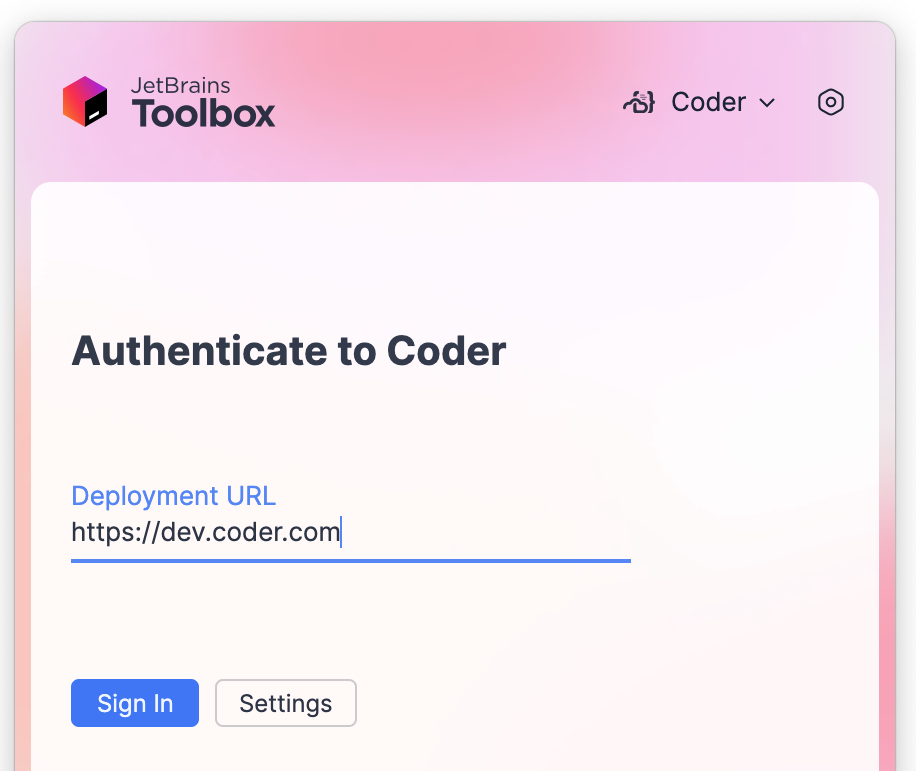The height and width of the screenshot is (771, 916).
Task: Expand the Coder provider dropdown chevron
Action: 767,102
